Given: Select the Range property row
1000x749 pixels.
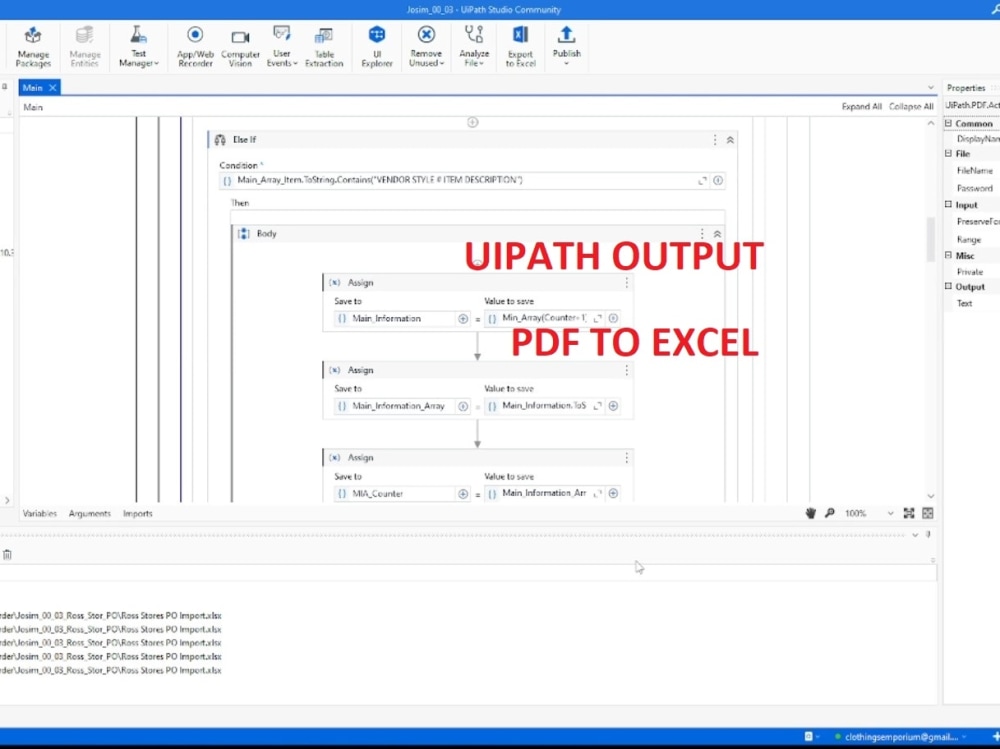Looking at the screenshot, I should tap(971, 239).
